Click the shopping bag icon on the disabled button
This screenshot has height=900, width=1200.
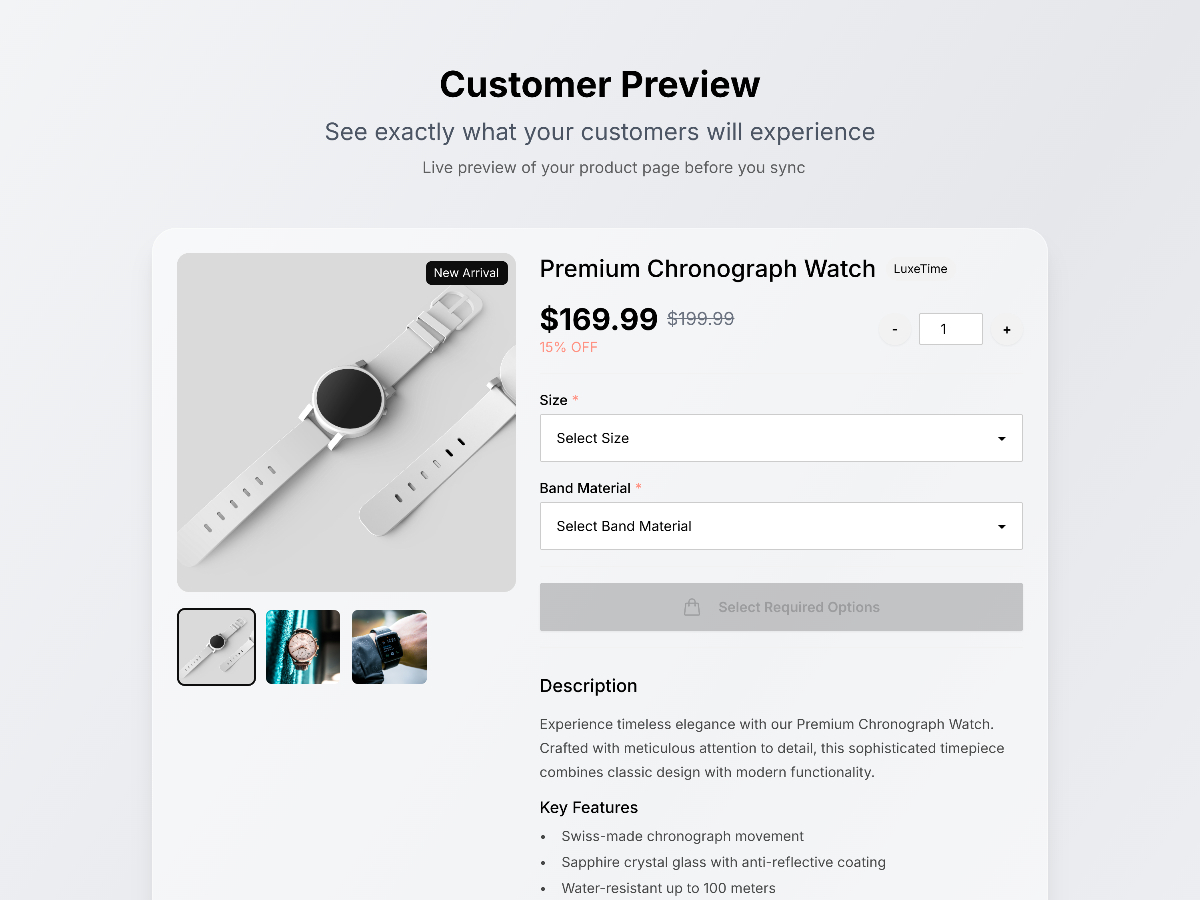click(x=691, y=607)
